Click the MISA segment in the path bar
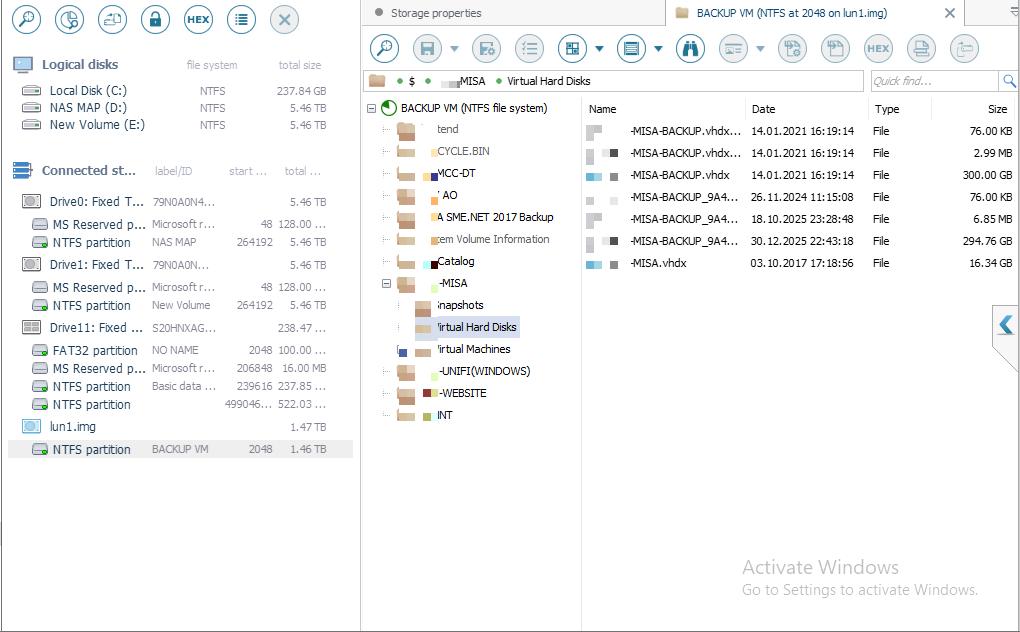The width and height of the screenshot is (1020, 632). point(472,81)
